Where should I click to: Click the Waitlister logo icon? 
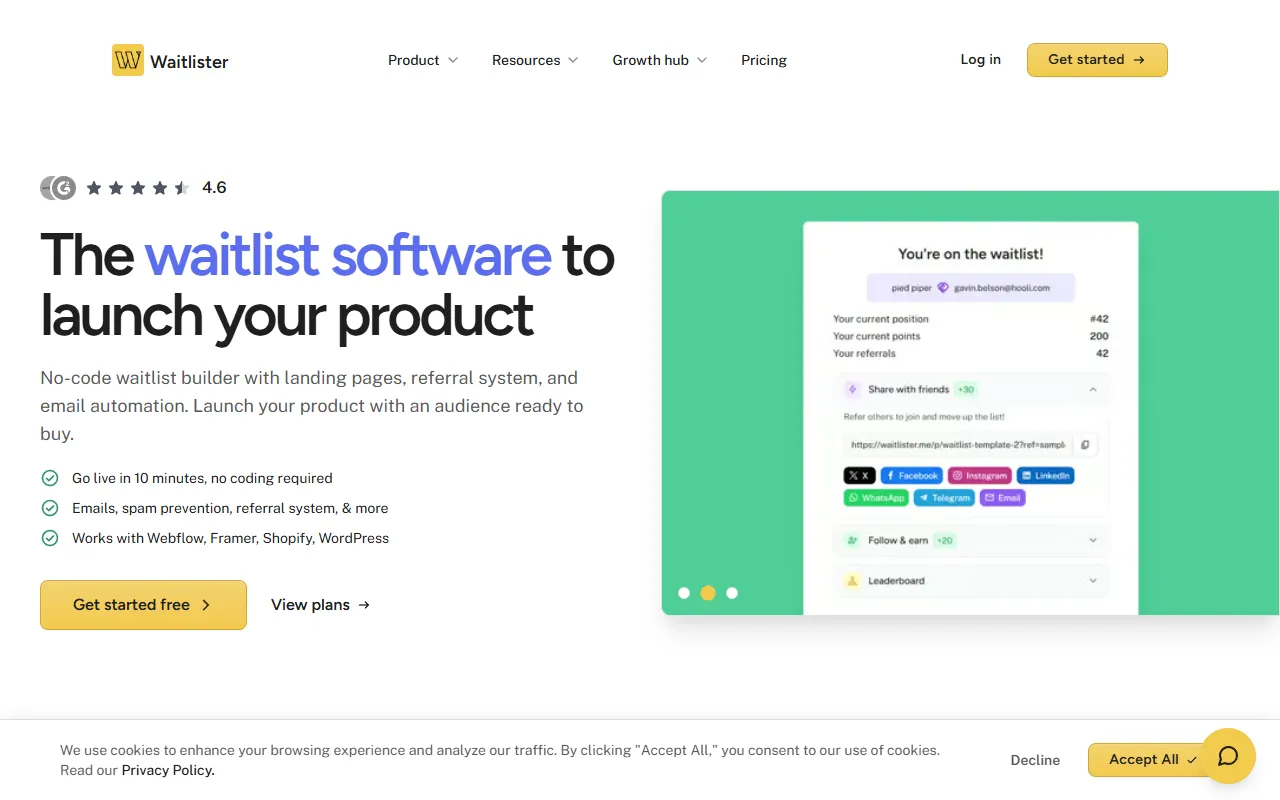pos(128,60)
